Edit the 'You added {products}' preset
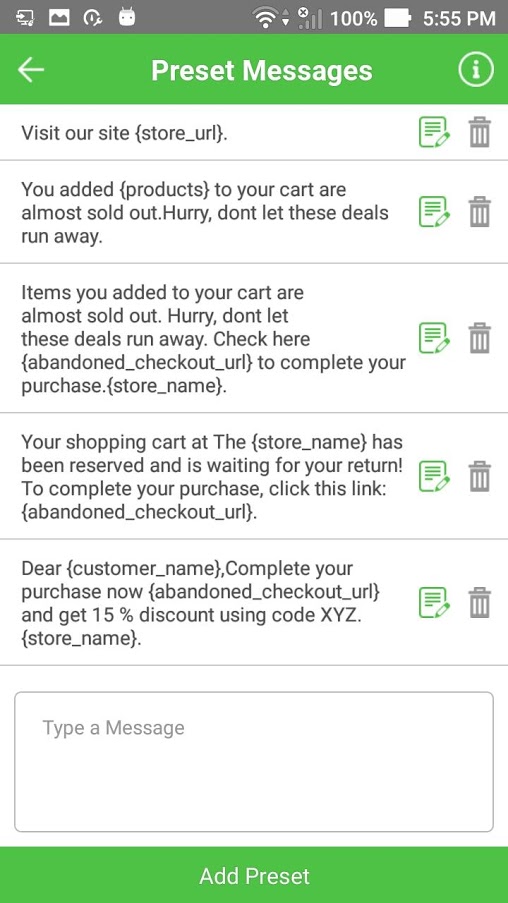The image size is (508, 903). click(x=434, y=212)
